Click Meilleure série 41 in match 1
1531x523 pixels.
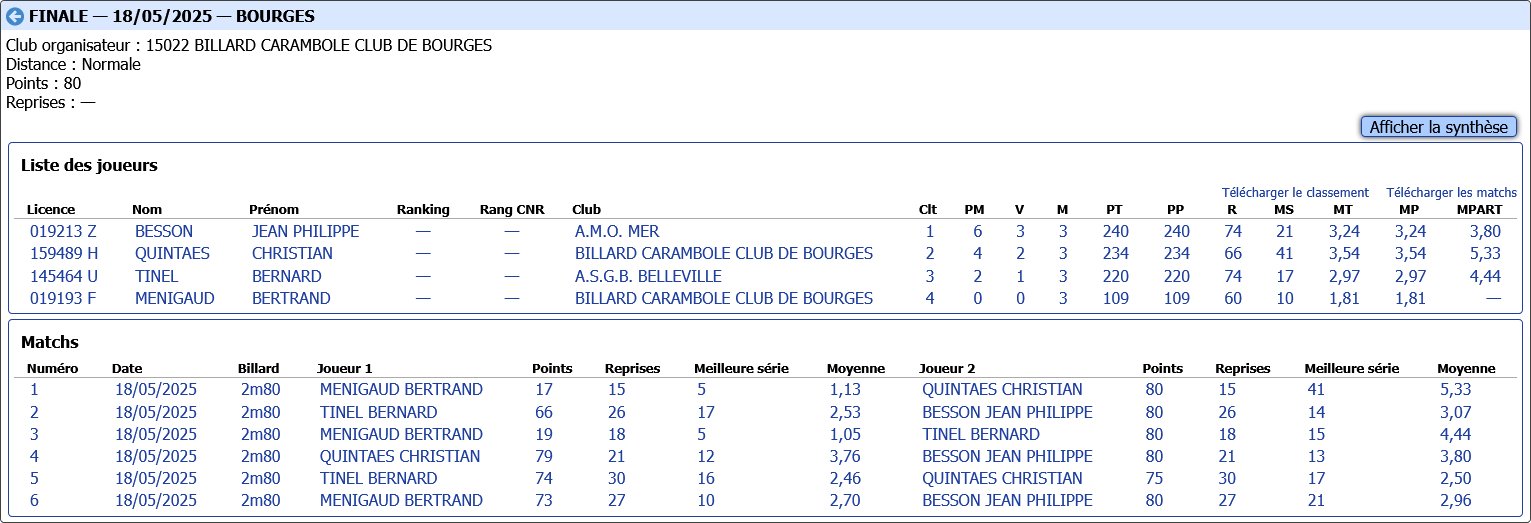1316,389
